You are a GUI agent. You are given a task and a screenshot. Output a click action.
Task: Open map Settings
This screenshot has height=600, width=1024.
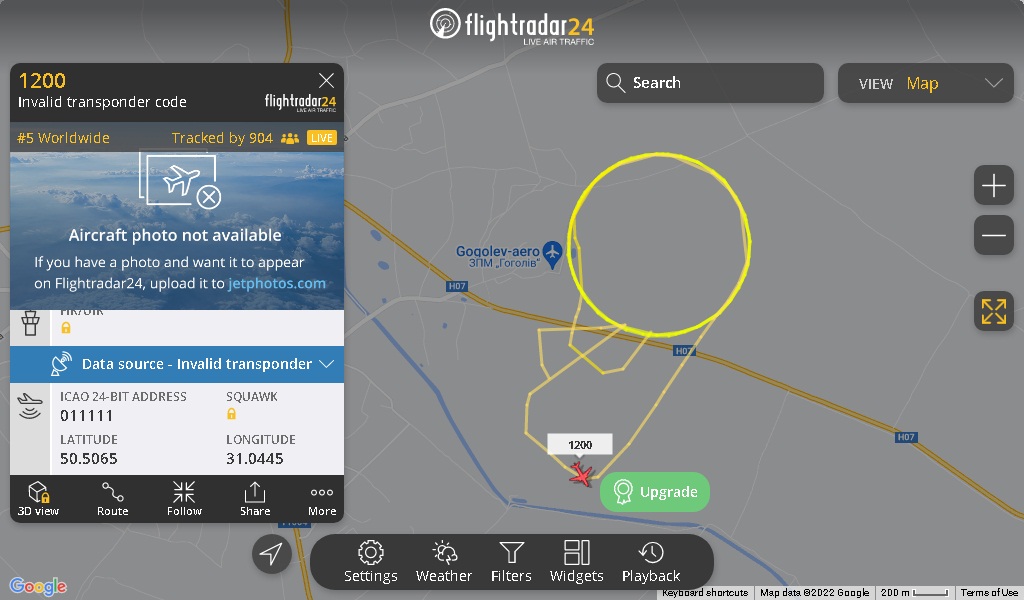click(x=370, y=561)
